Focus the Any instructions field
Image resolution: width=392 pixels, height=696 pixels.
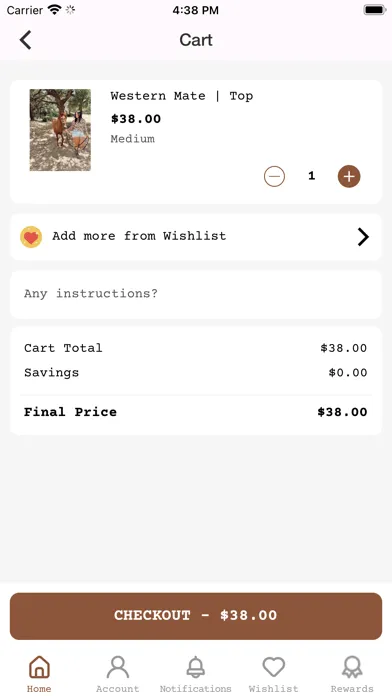point(196,294)
